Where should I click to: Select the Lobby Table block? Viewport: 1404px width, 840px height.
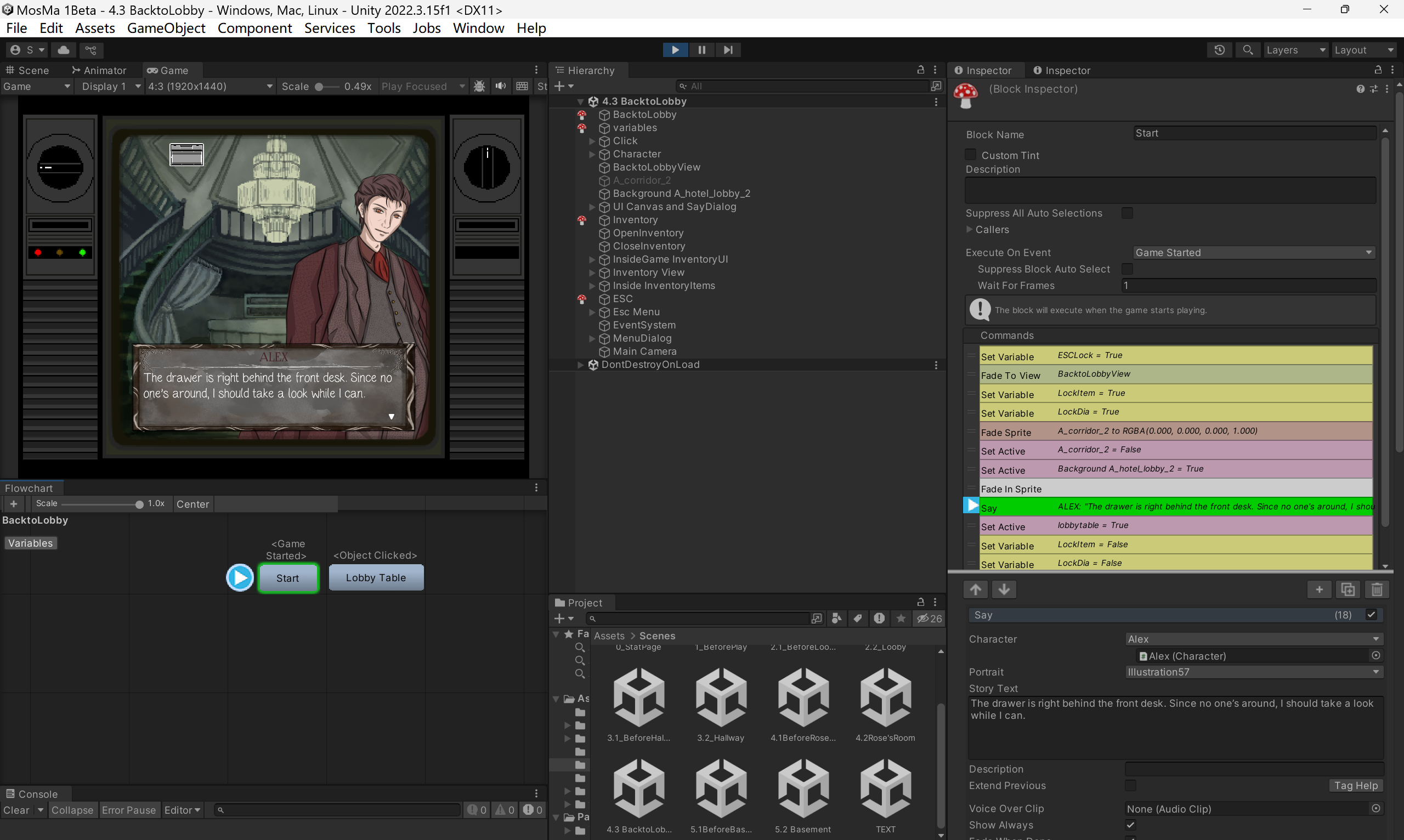pyautogui.click(x=376, y=577)
